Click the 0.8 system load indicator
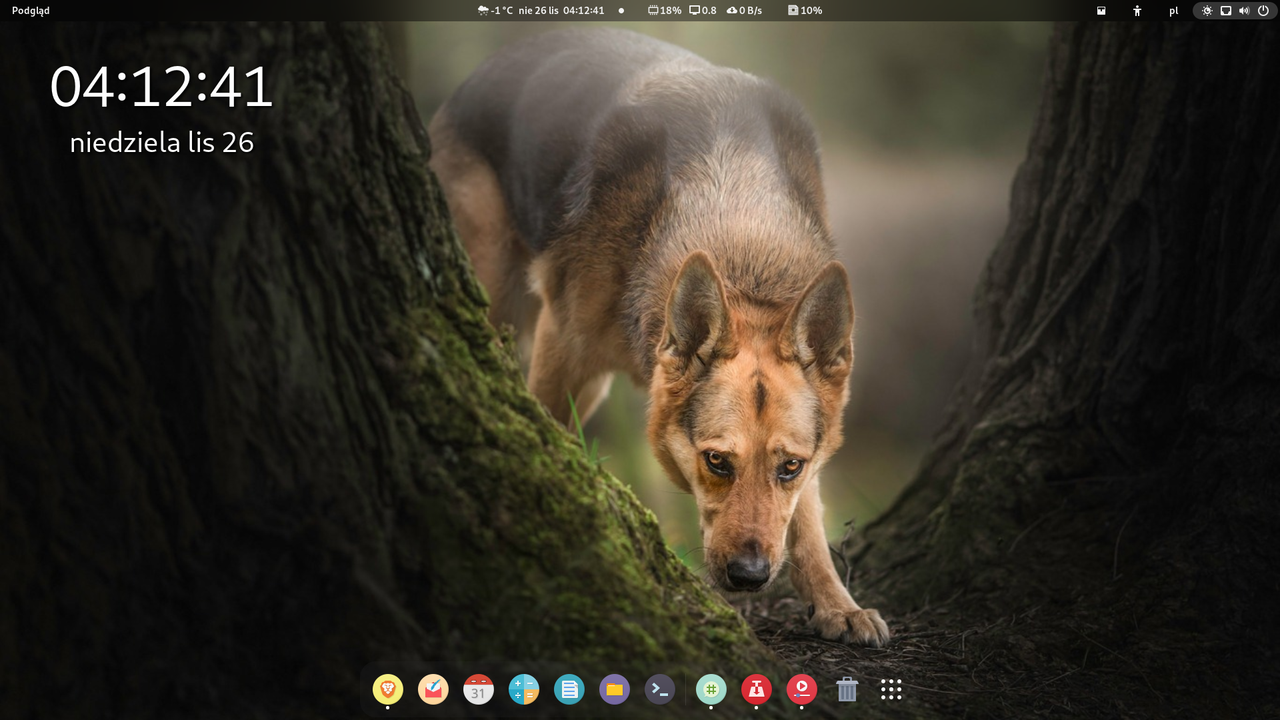This screenshot has height=720, width=1280. (703, 10)
